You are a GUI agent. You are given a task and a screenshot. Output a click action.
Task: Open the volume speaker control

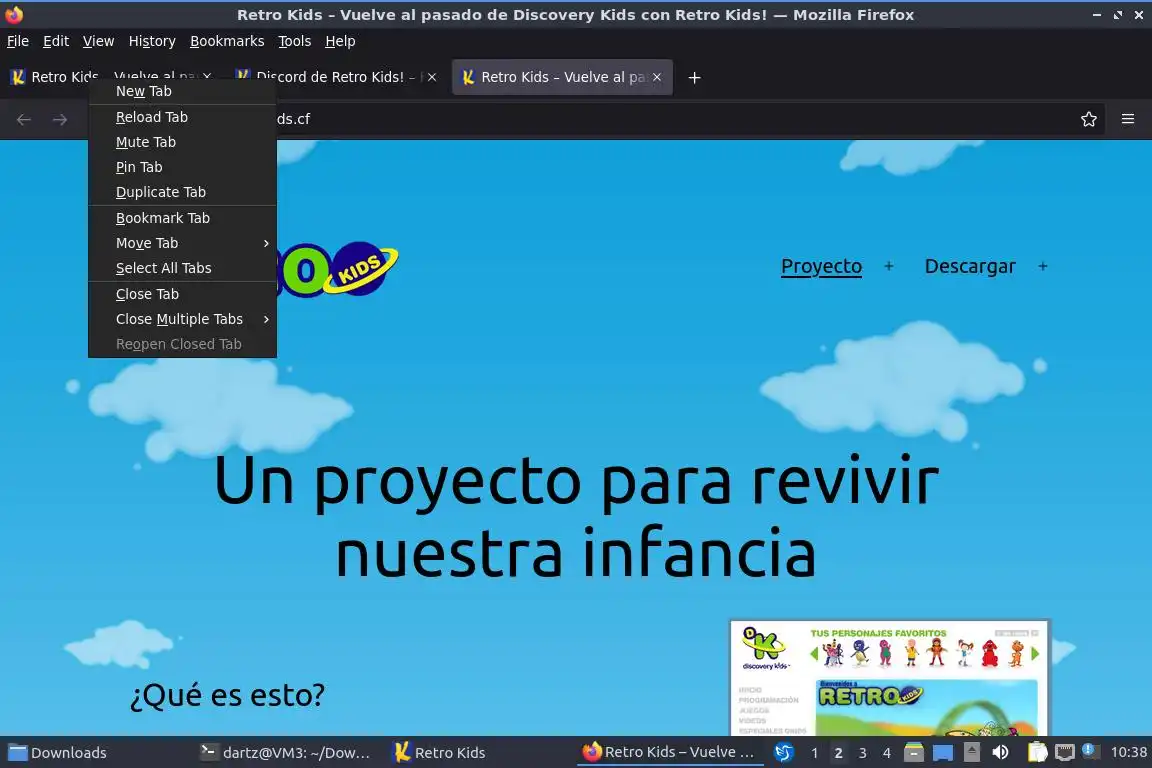1000,752
